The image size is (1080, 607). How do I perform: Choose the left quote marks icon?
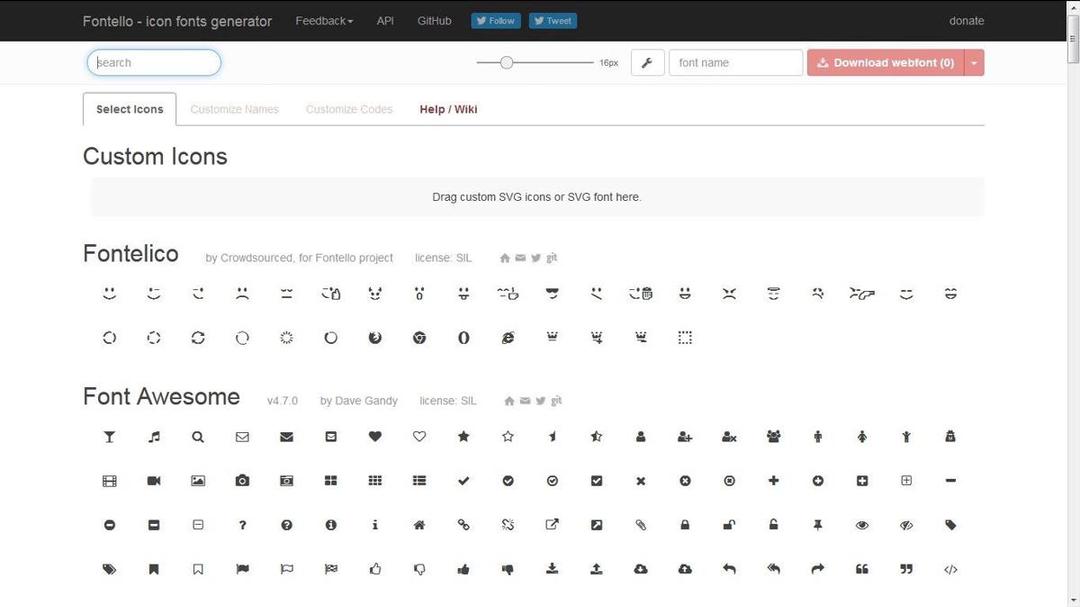[862, 569]
